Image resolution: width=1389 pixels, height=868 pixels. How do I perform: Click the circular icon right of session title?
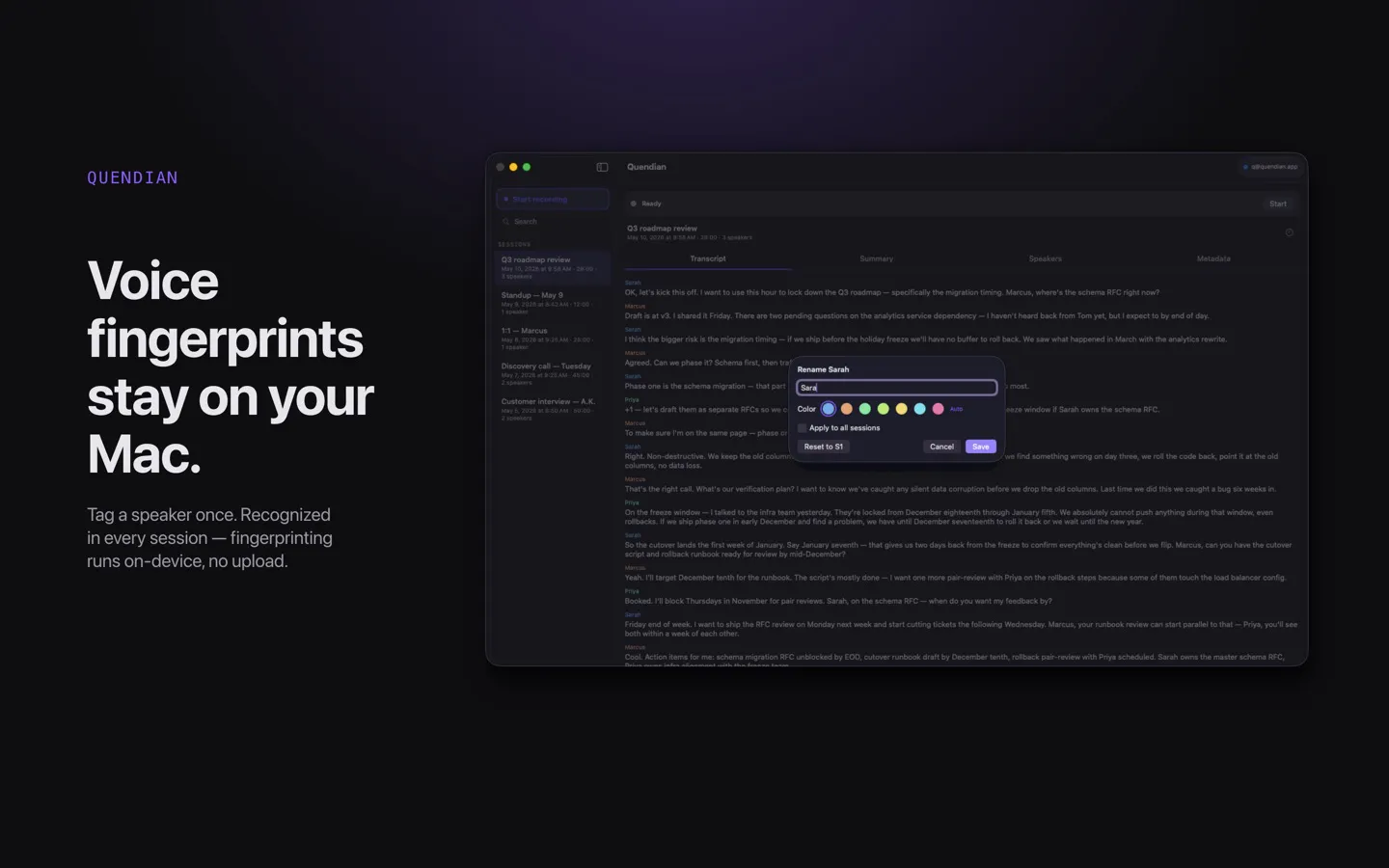1289,232
